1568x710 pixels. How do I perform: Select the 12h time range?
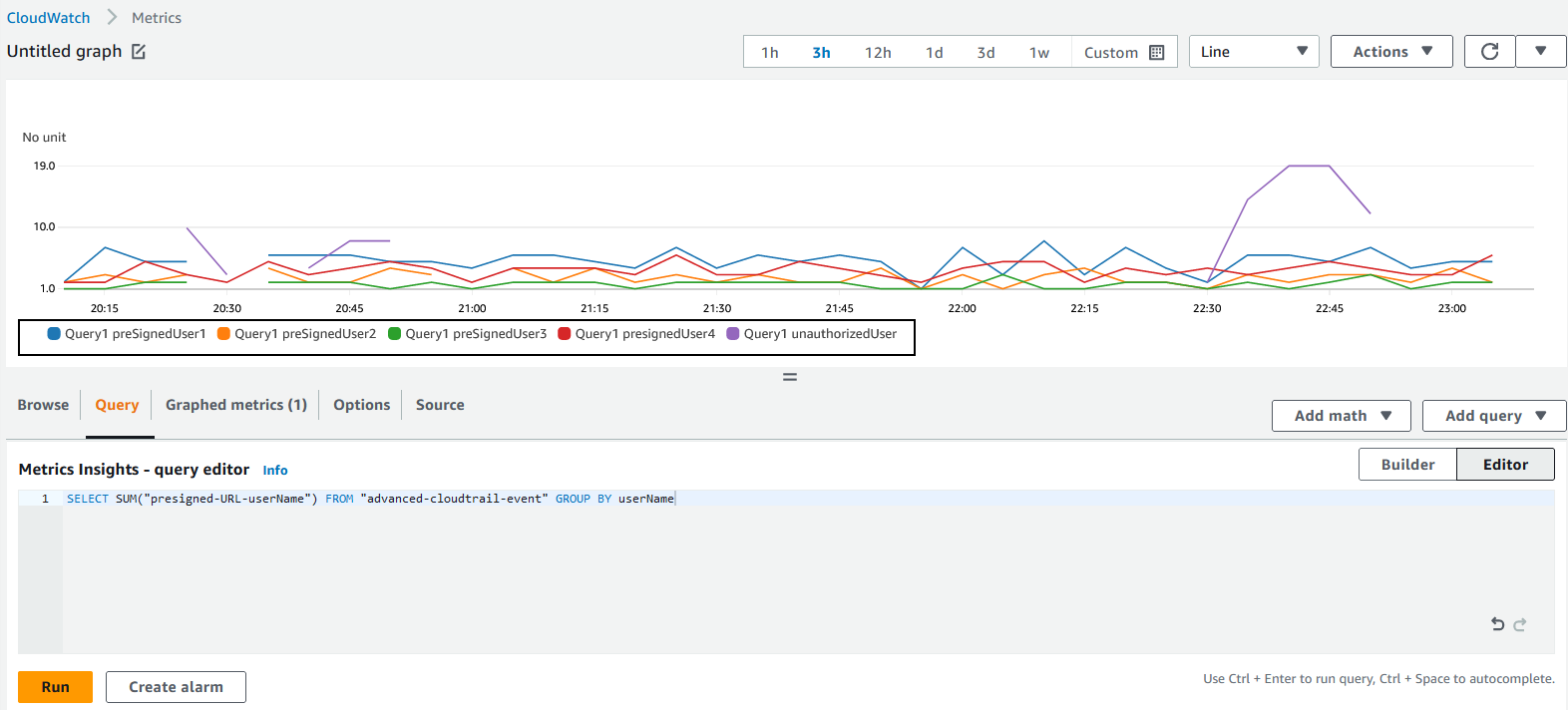coord(878,52)
